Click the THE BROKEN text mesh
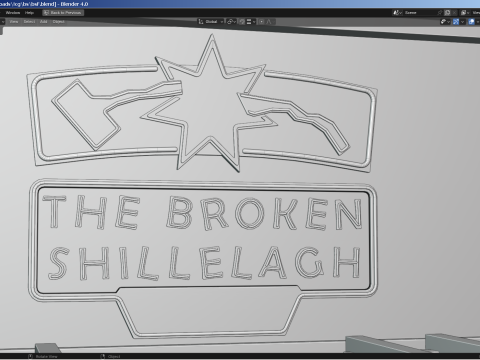Screen dimensions: 480x360 point(203,212)
